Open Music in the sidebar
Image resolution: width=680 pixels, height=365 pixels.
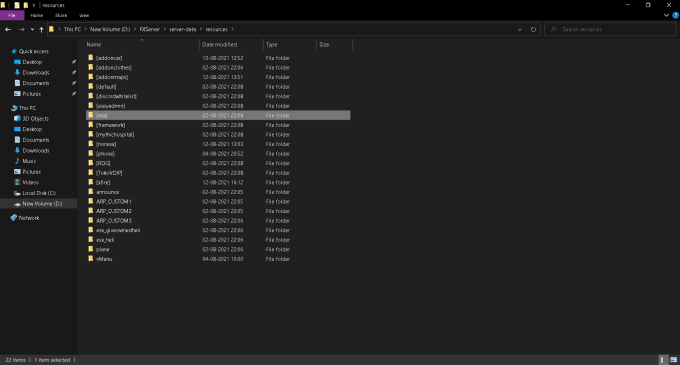(x=29, y=161)
